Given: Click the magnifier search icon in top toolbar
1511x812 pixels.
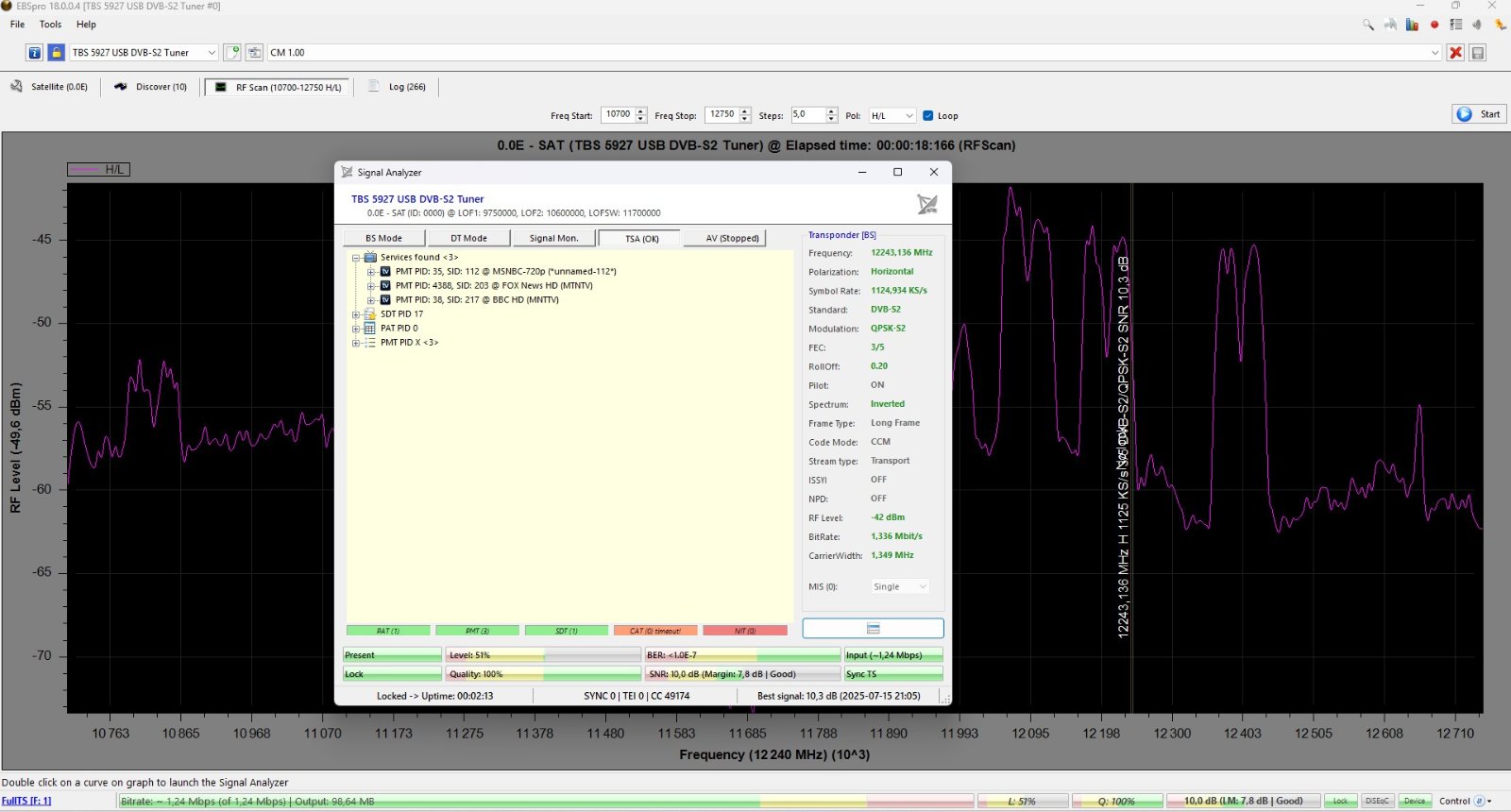Looking at the screenshot, I should (x=1367, y=25).
